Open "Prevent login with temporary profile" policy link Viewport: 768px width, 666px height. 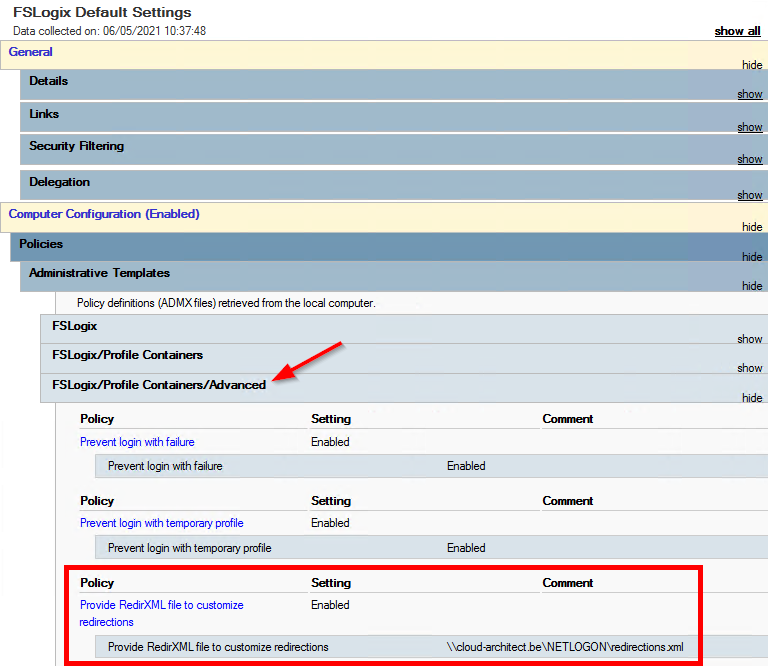tap(161, 523)
